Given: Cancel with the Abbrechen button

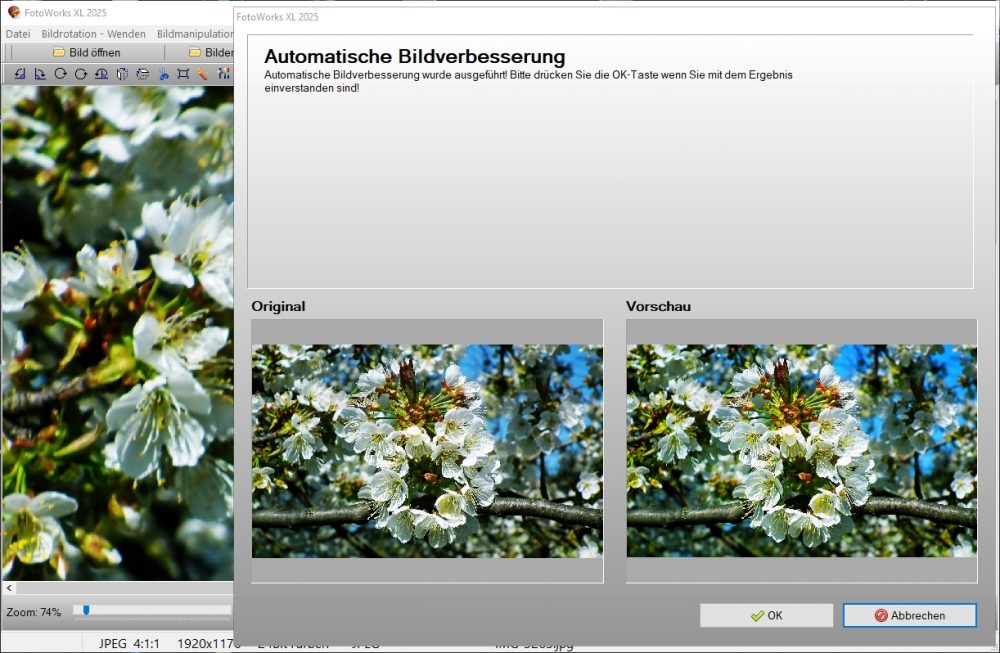Looking at the screenshot, I should 908,615.
